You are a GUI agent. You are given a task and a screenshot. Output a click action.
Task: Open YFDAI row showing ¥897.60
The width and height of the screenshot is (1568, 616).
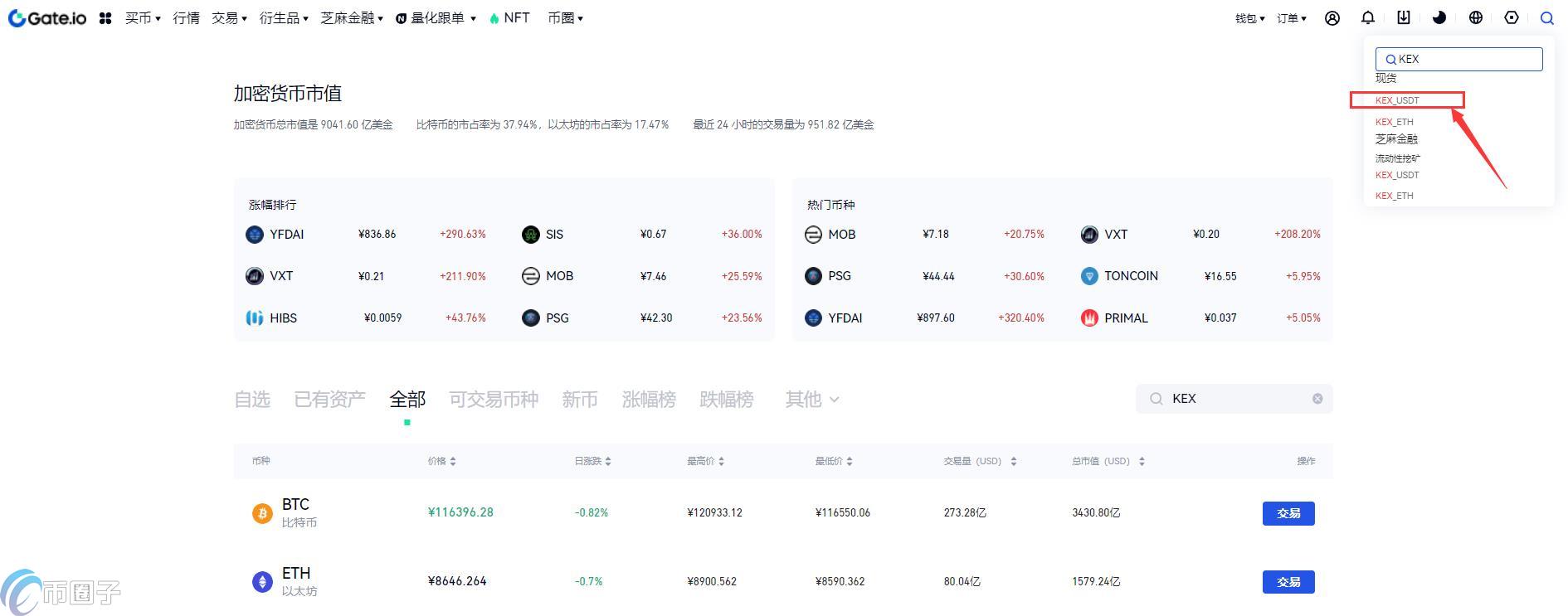pos(925,318)
